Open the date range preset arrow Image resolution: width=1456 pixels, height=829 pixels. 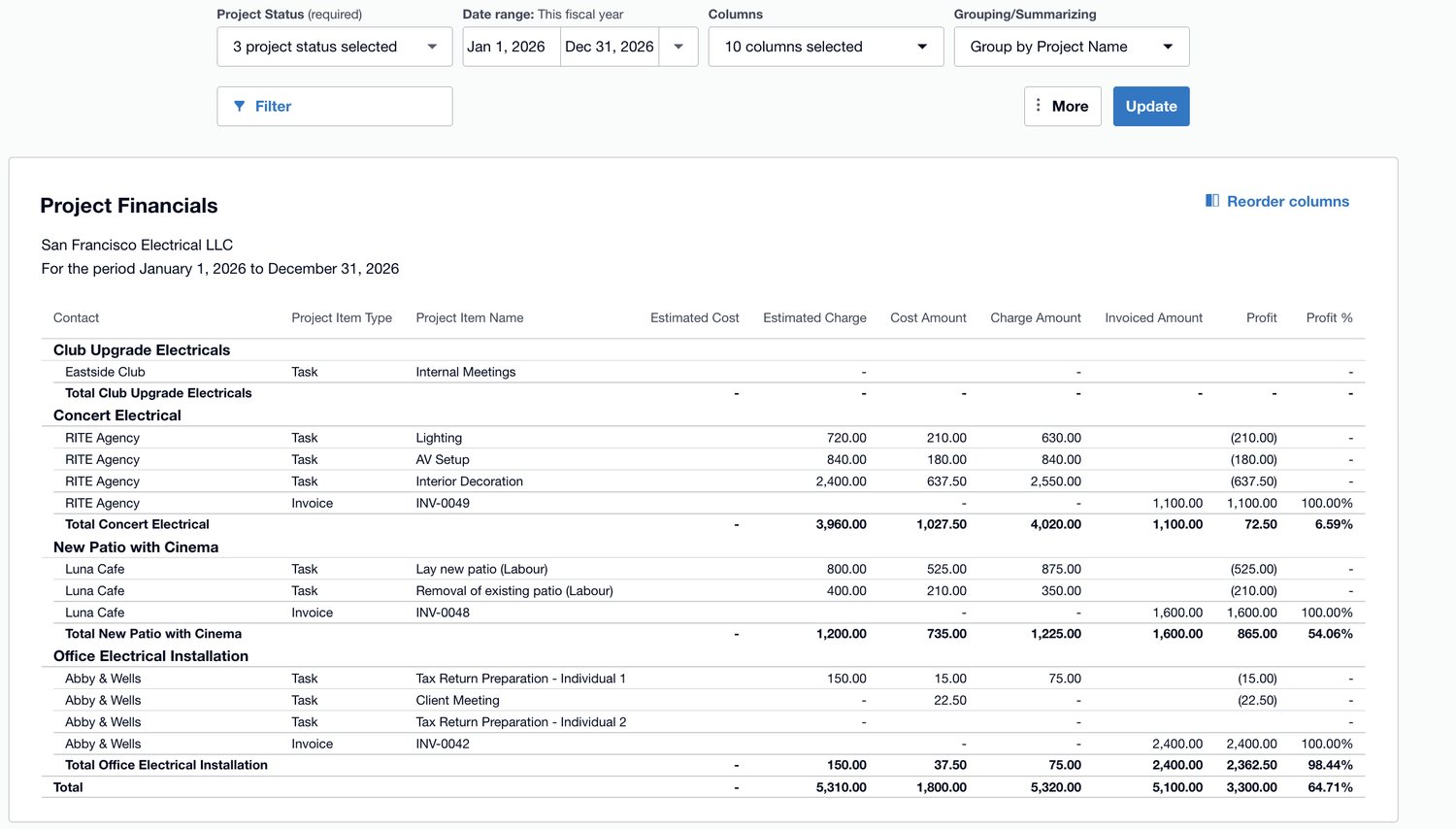point(678,47)
